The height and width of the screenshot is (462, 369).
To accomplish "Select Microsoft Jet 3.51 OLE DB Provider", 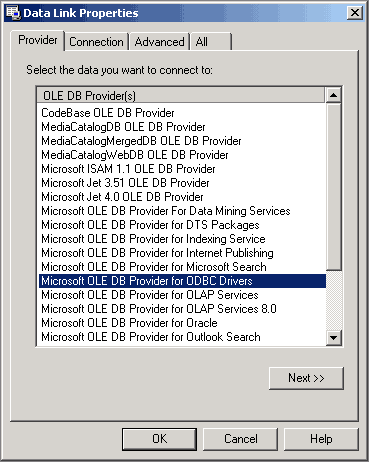I will click(x=182, y=183).
